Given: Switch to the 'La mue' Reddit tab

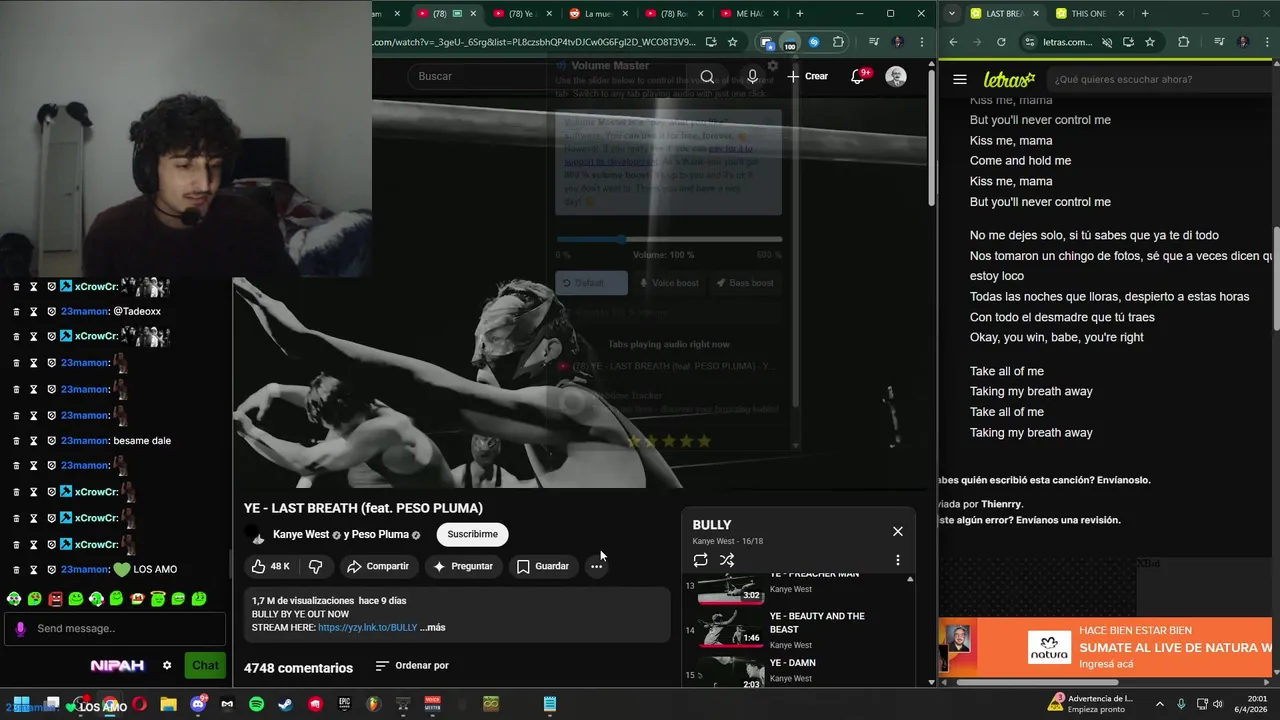Looking at the screenshot, I should (597, 14).
